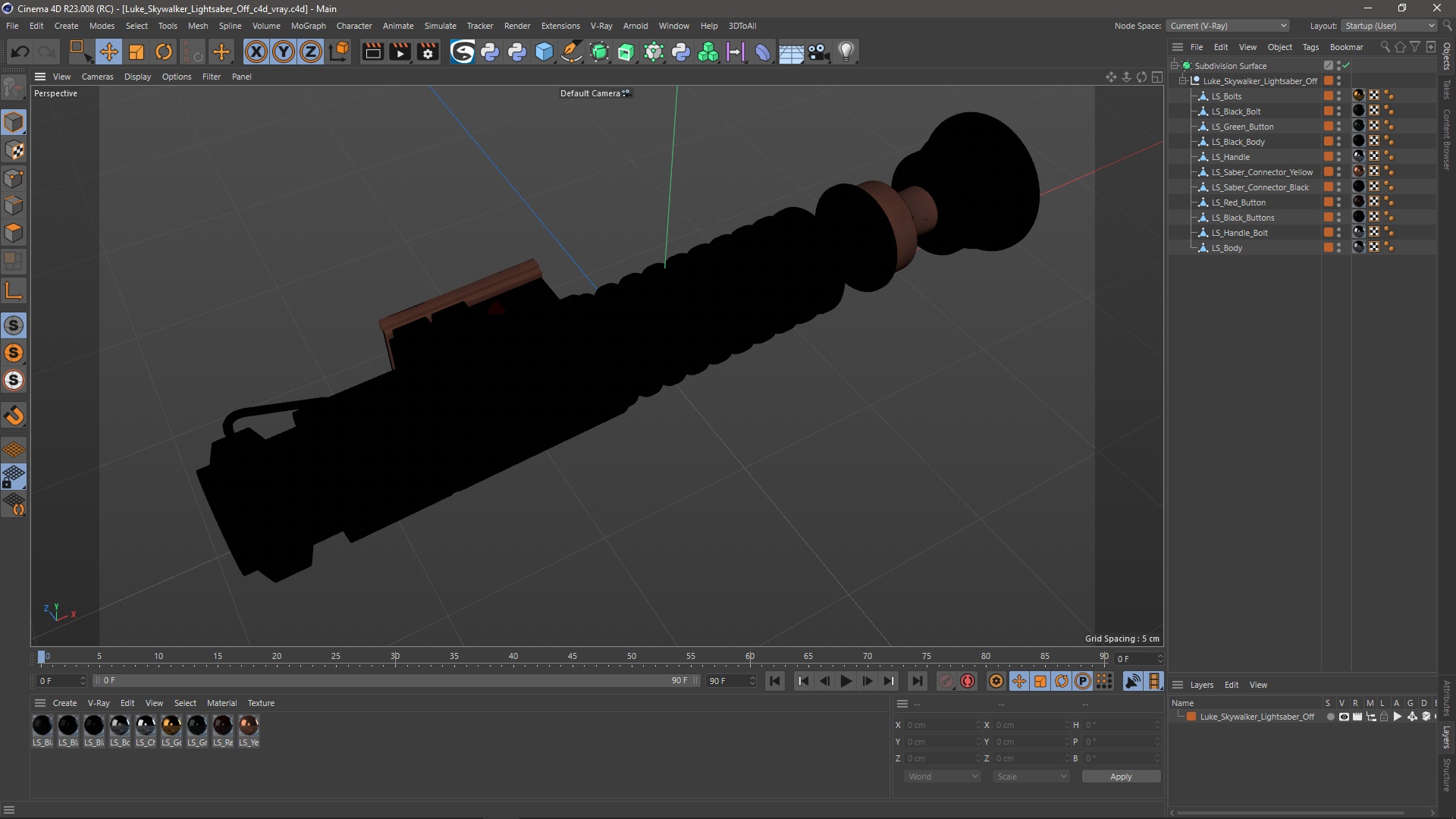Image resolution: width=1456 pixels, height=819 pixels.
Task: Open the Node Space dropdown
Action: tap(1228, 26)
